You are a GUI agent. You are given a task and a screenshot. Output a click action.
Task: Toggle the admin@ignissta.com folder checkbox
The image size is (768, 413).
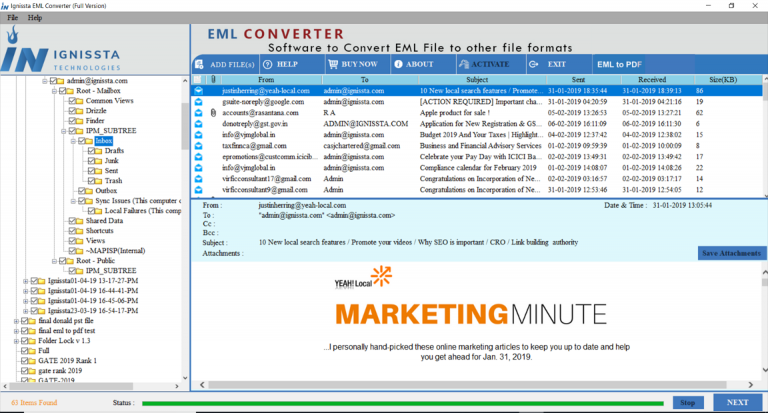tap(53, 81)
